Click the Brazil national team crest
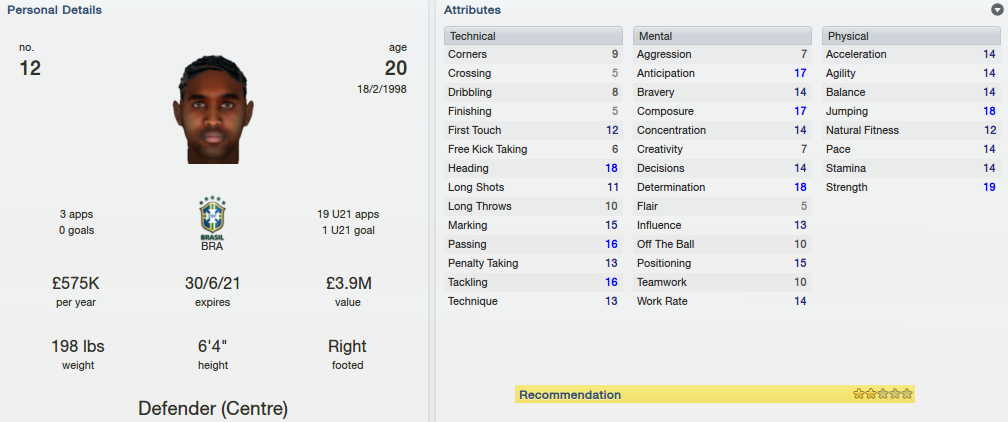 [213, 218]
